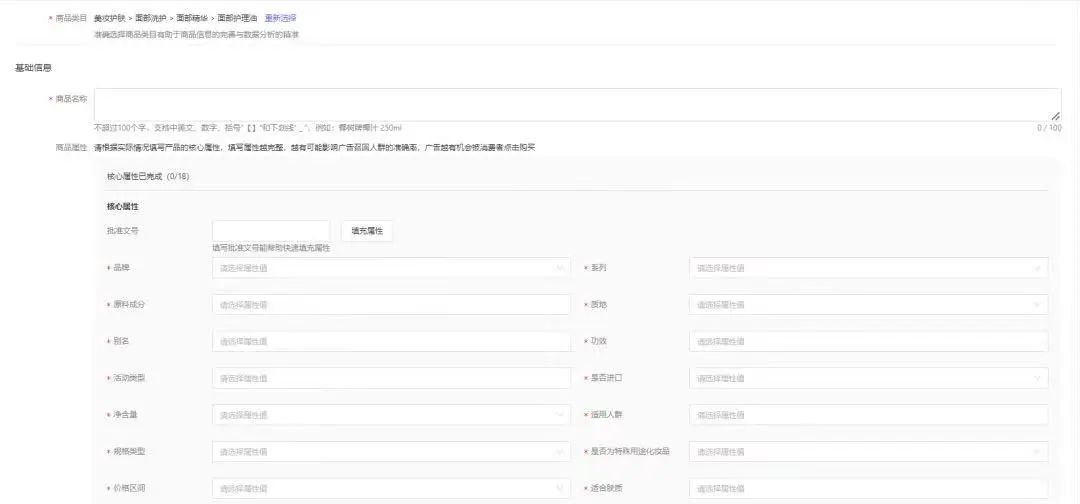Click the 原料成分 attribute field
Screen dimensions: 1080x504
(390, 305)
